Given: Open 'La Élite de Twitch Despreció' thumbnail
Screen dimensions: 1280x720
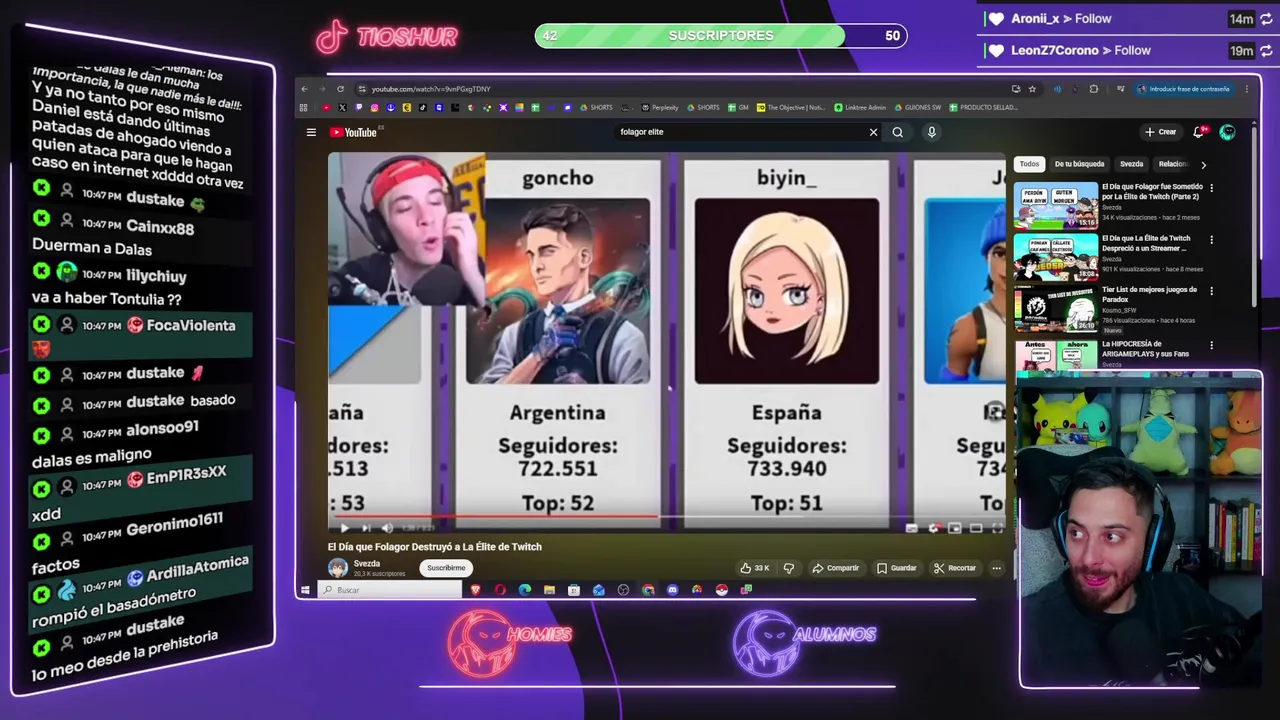Looking at the screenshot, I should click(1056, 257).
